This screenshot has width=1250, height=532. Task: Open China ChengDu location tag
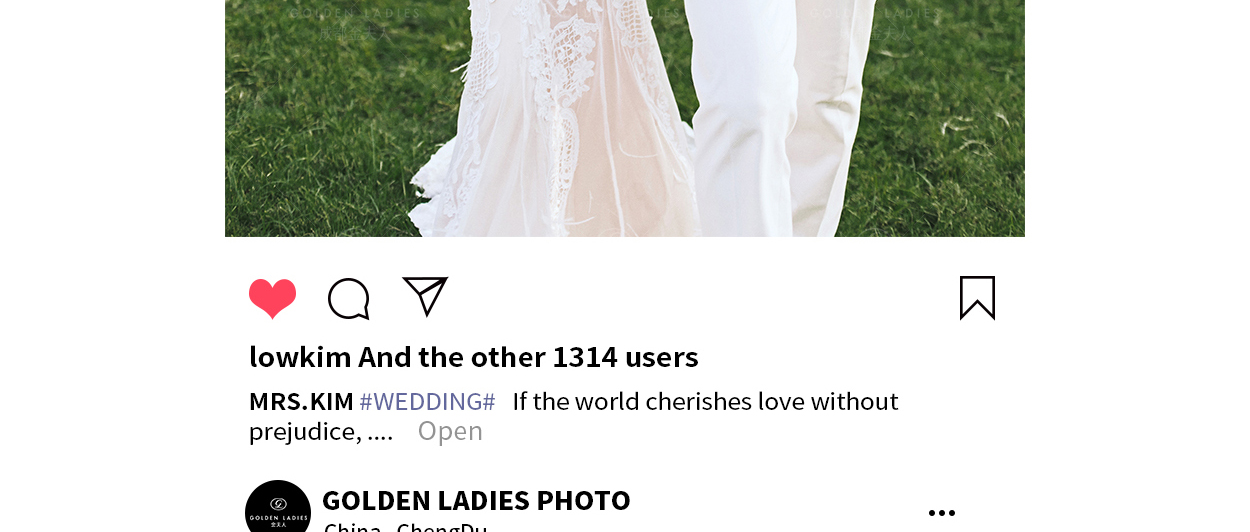[x=406, y=526]
